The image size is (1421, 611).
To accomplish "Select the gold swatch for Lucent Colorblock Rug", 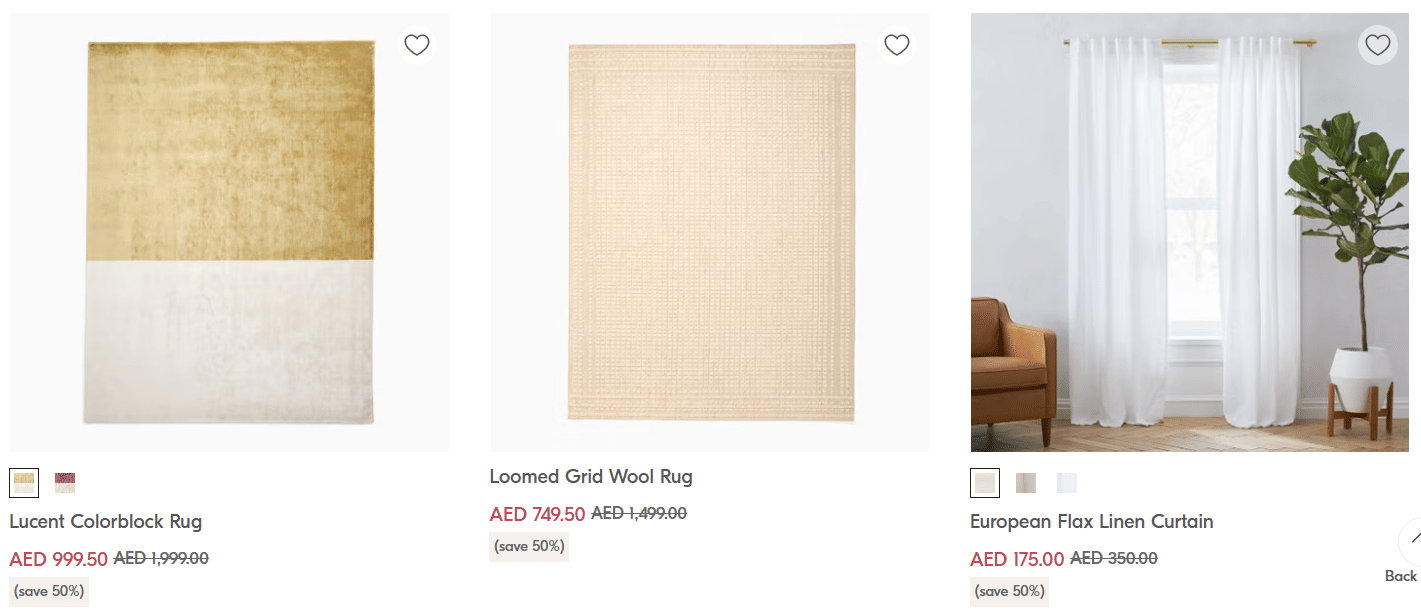I will (x=24, y=483).
